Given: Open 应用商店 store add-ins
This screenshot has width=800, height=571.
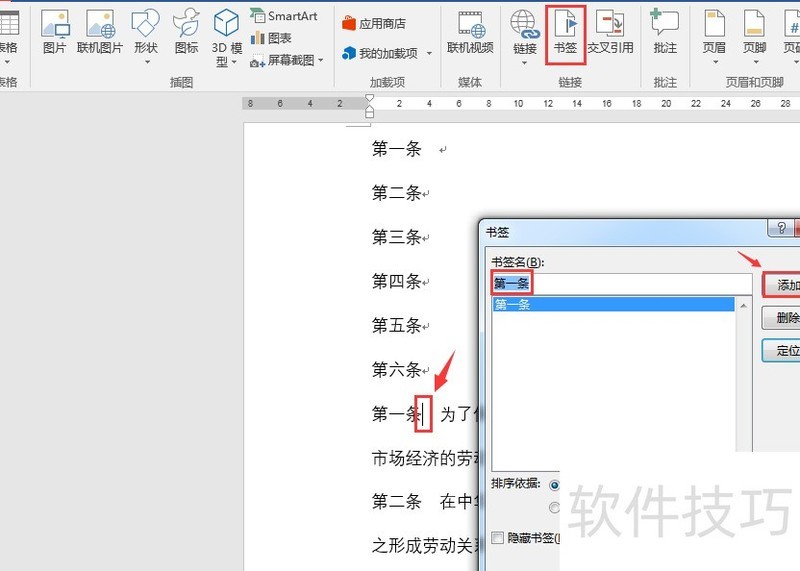Looking at the screenshot, I should click(x=374, y=23).
